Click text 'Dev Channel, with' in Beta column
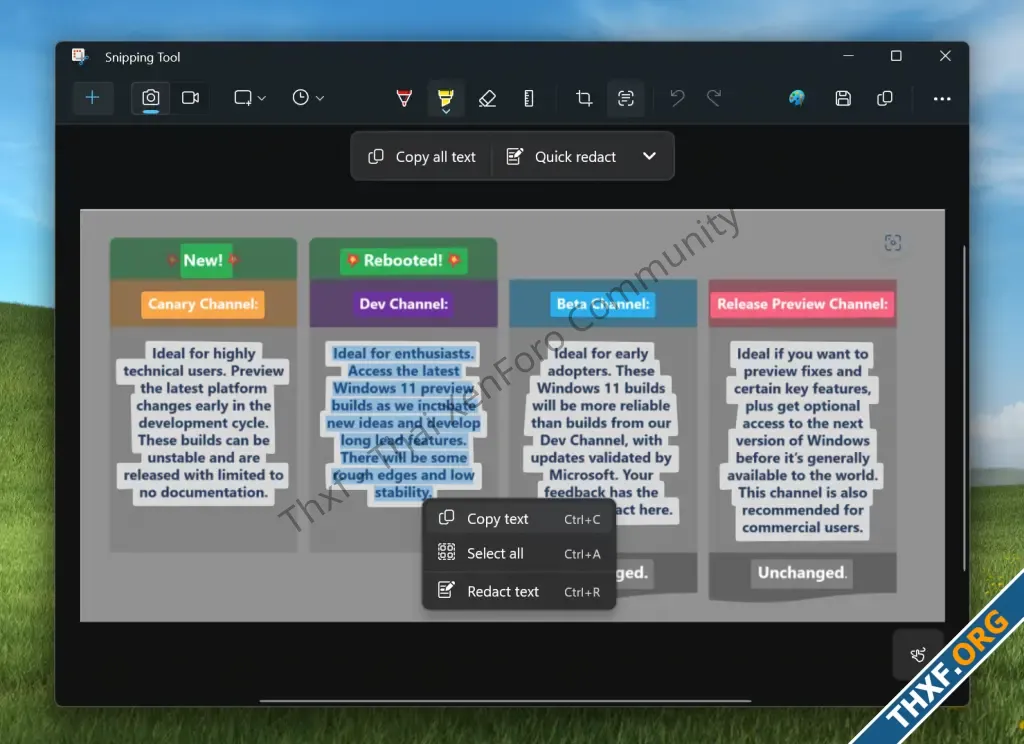Screen dimensions: 1024x744 [601, 440]
